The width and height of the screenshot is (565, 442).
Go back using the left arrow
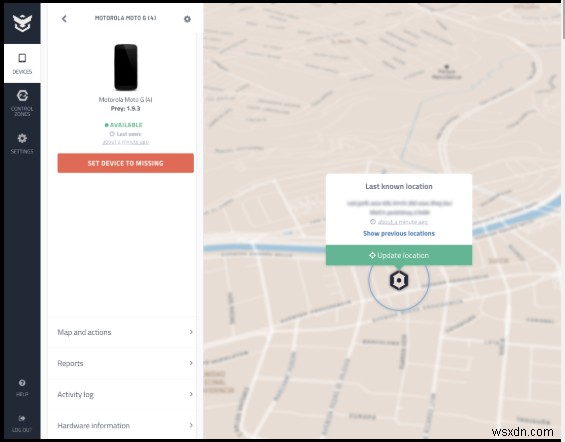[x=64, y=19]
